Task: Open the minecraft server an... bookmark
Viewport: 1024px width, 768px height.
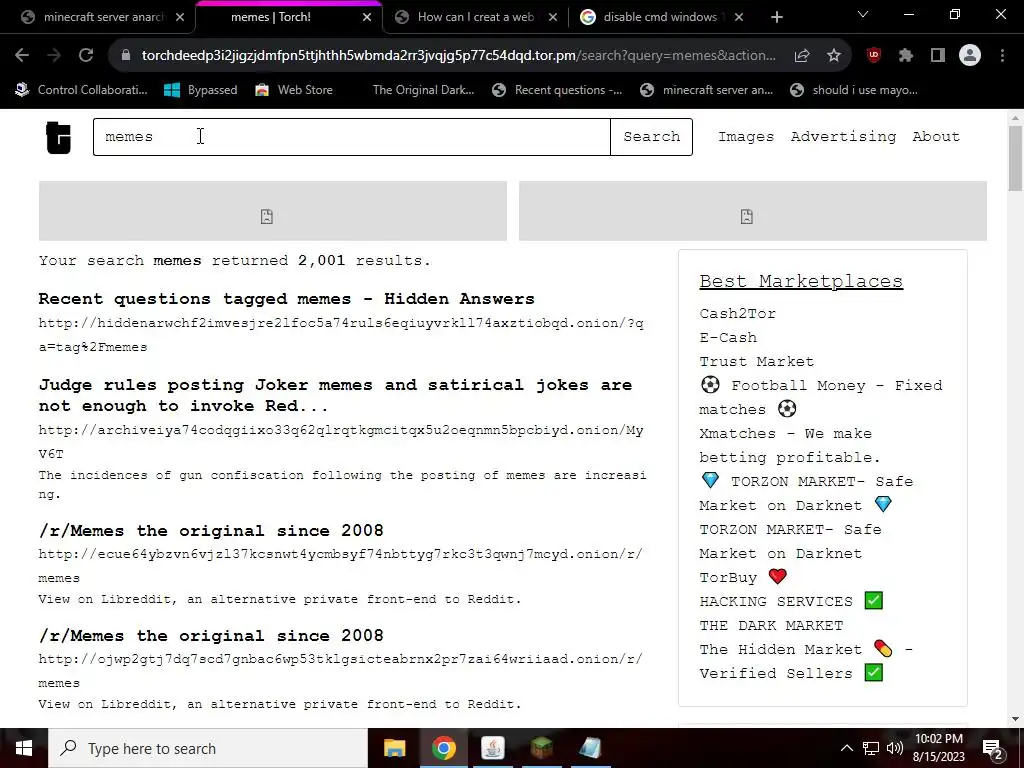Action: tap(707, 90)
